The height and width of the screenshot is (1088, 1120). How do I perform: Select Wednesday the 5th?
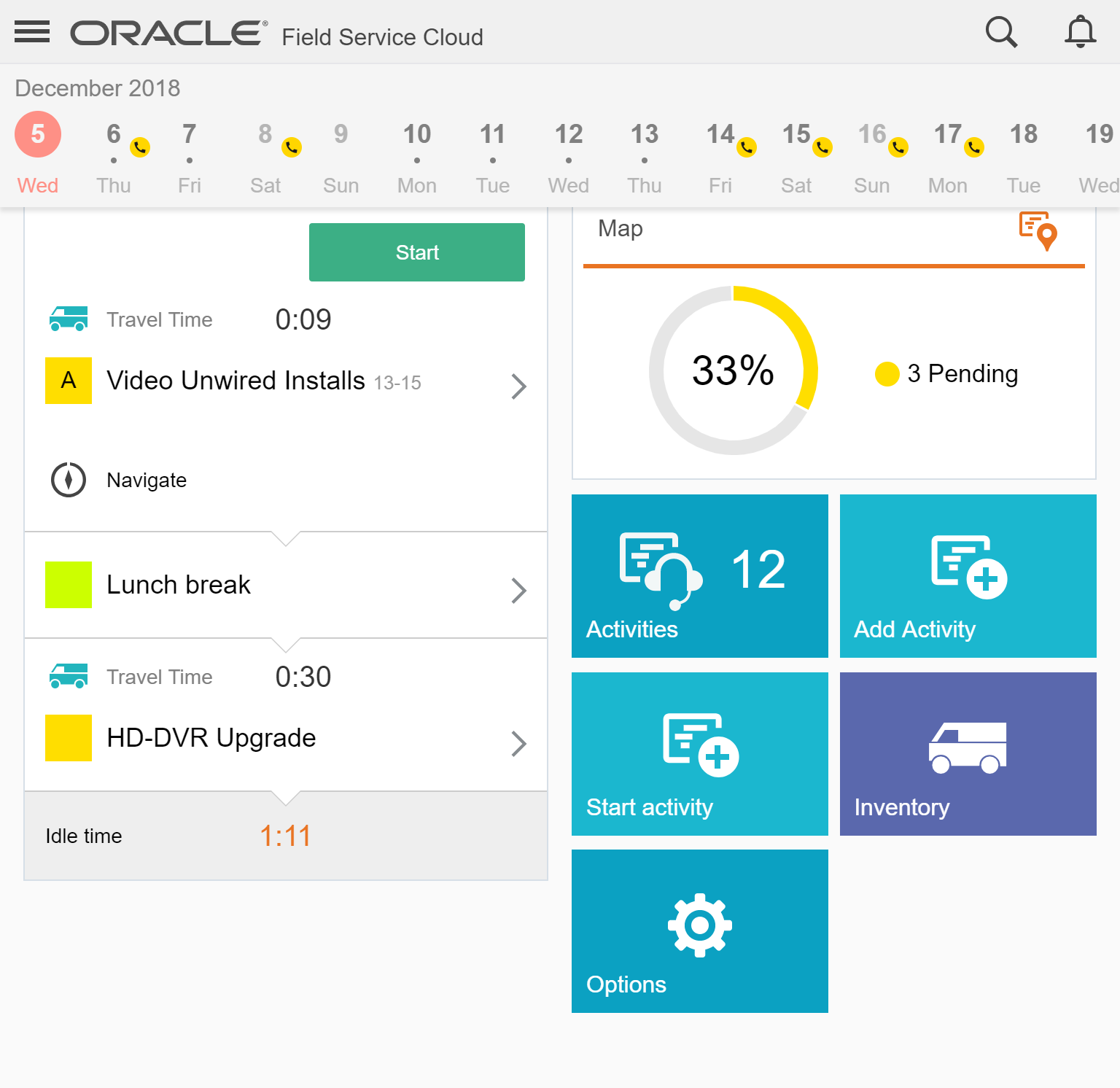pos(38,154)
